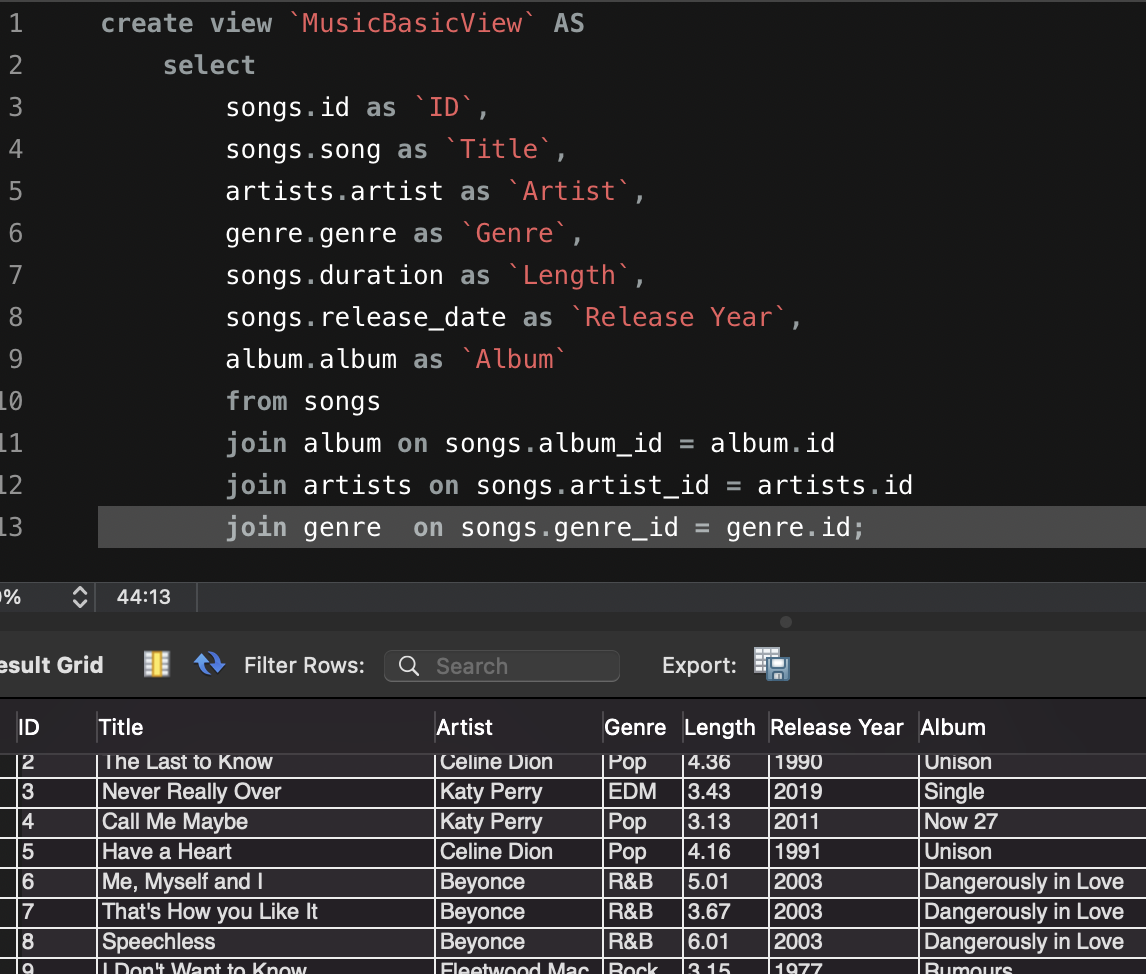This screenshot has width=1146, height=974.
Task: Click the cursor position 44:13 indicator
Action: 144,597
